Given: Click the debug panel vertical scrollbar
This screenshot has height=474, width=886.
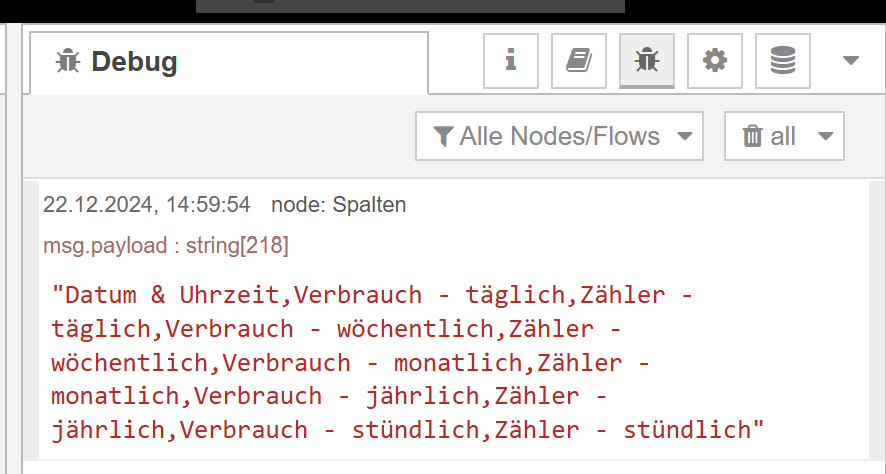Looking at the screenshot, I should (x=877, y=320).
